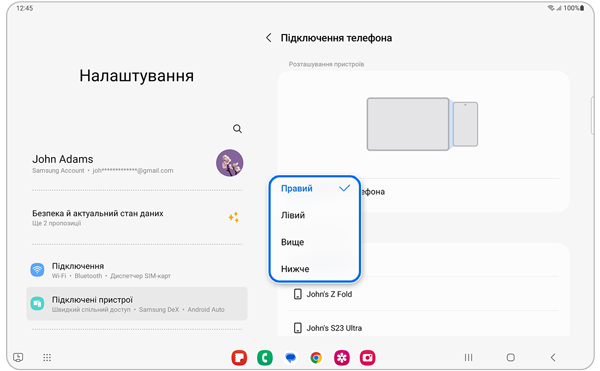This screenshot has height=371, width=600.
Task: Open the green Phone app in taskbar
Action: click(x=265, y=358)
